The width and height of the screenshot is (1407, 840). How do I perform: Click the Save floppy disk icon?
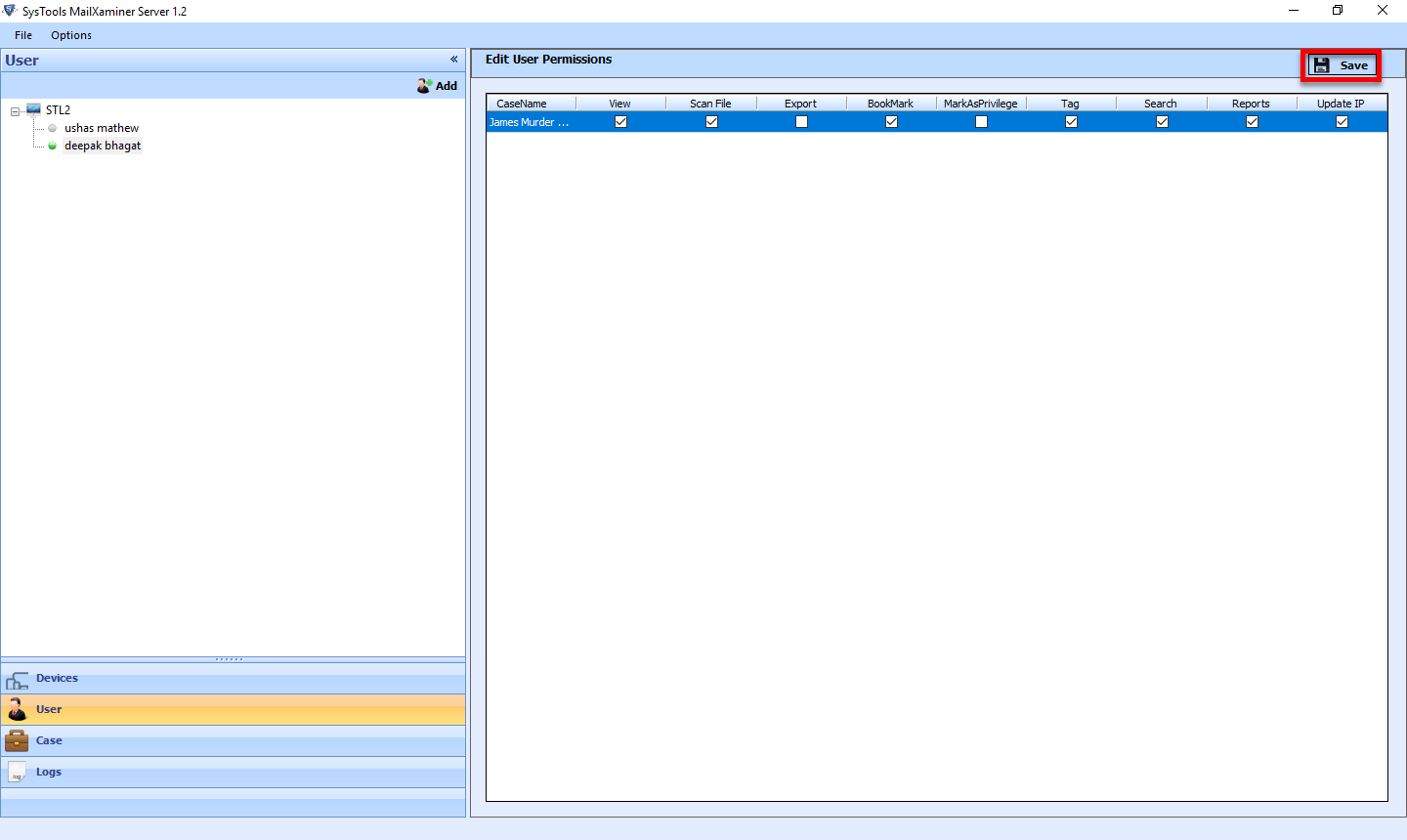(1322, 65)
